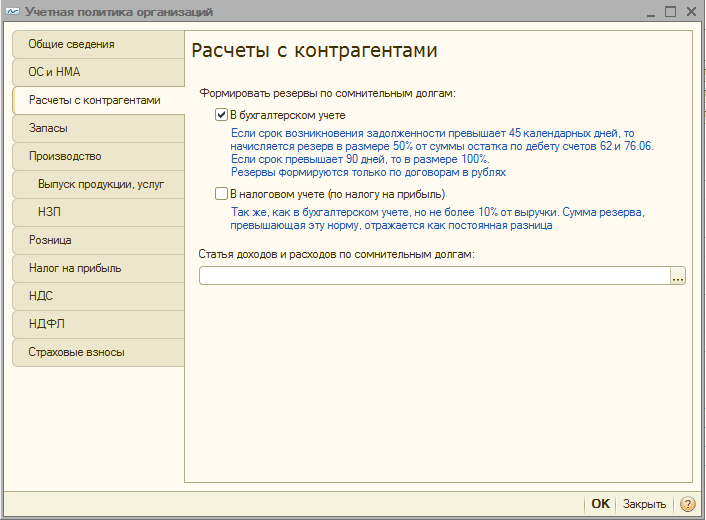Select the 'Расчеты с контрагентами' tab
Screen dimensions: 706x520
(x=98, y=100)
